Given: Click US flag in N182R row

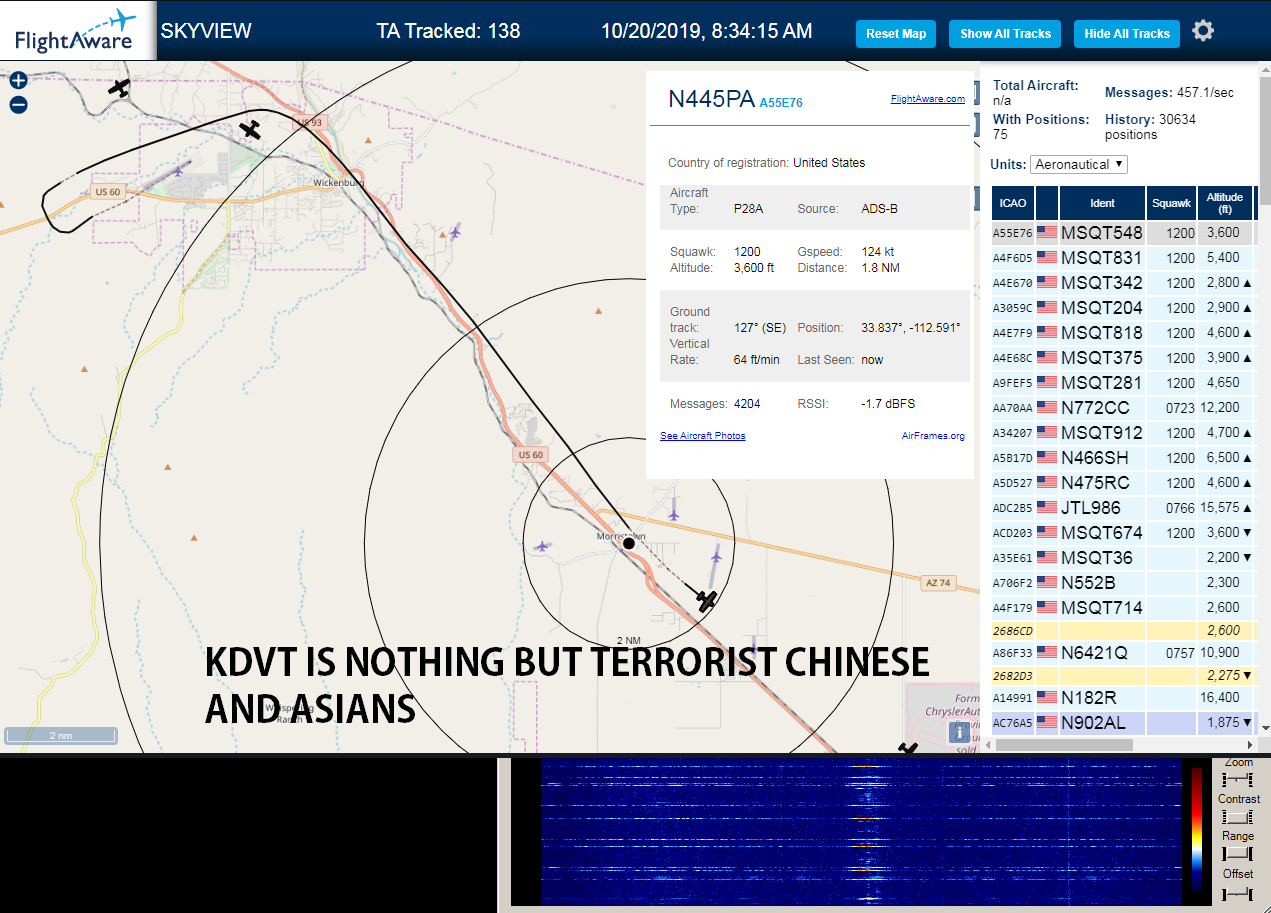Looking at the screenshot, I should (1047, 697).
